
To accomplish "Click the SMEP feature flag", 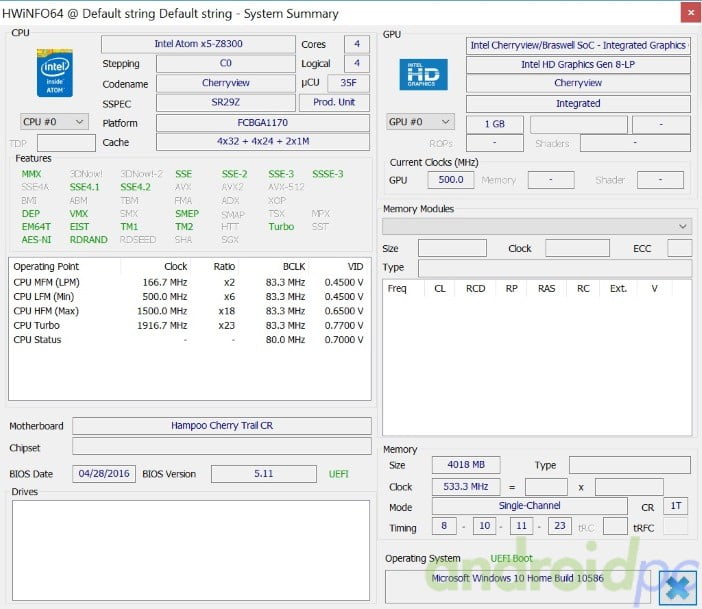I will (x=187, y=214).
